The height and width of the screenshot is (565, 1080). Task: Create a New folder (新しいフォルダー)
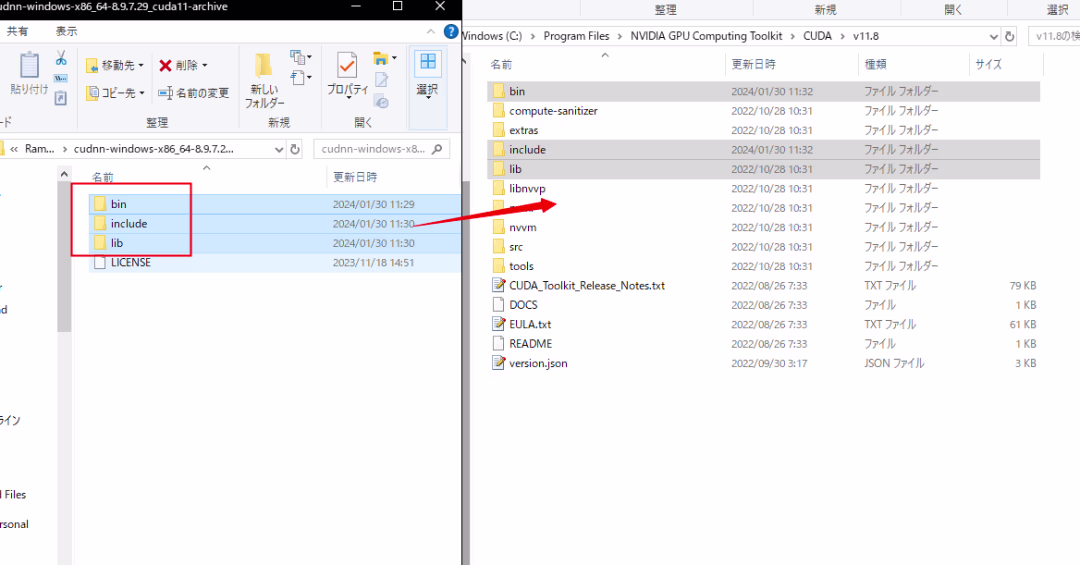click(x=264, y=81)
